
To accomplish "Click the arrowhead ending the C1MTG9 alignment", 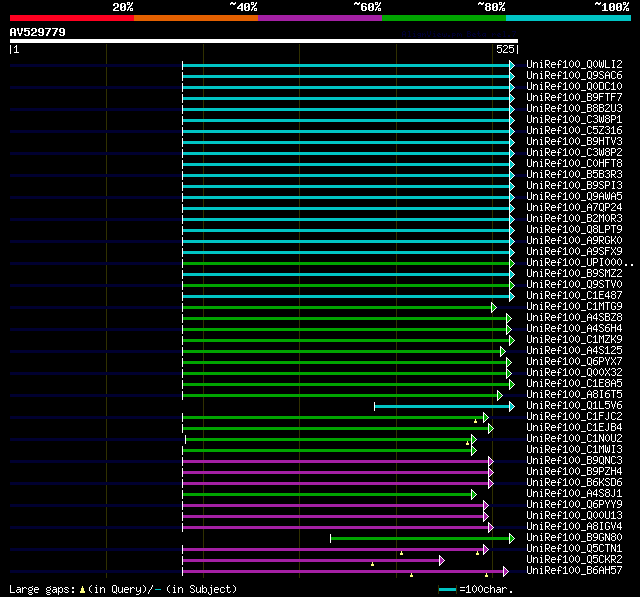I will [x=494, y=307].
